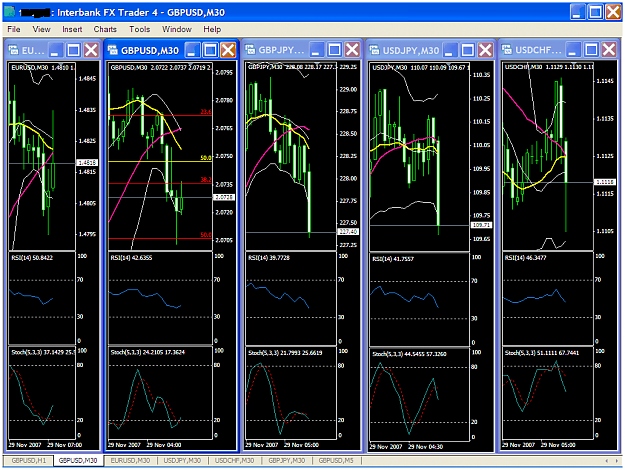This screenshot has height=470, width=625.
Task: Switch to the USDCHF,M30 bottom tab
Action: [x=234, y=460]
